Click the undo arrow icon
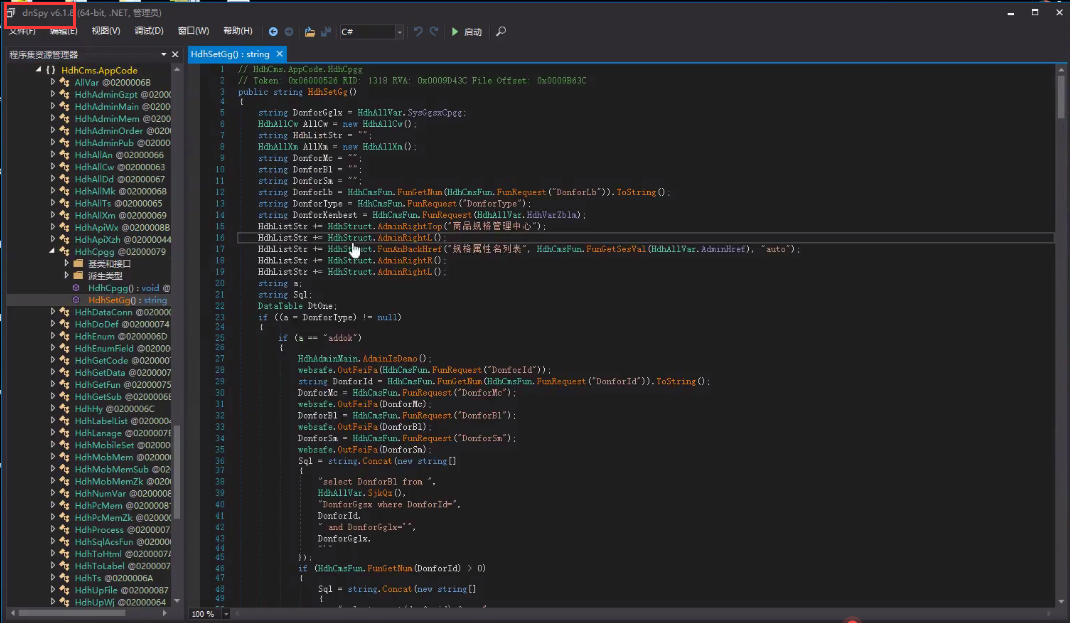Viewport: 1070px width, 623px height. click(418, 32)
